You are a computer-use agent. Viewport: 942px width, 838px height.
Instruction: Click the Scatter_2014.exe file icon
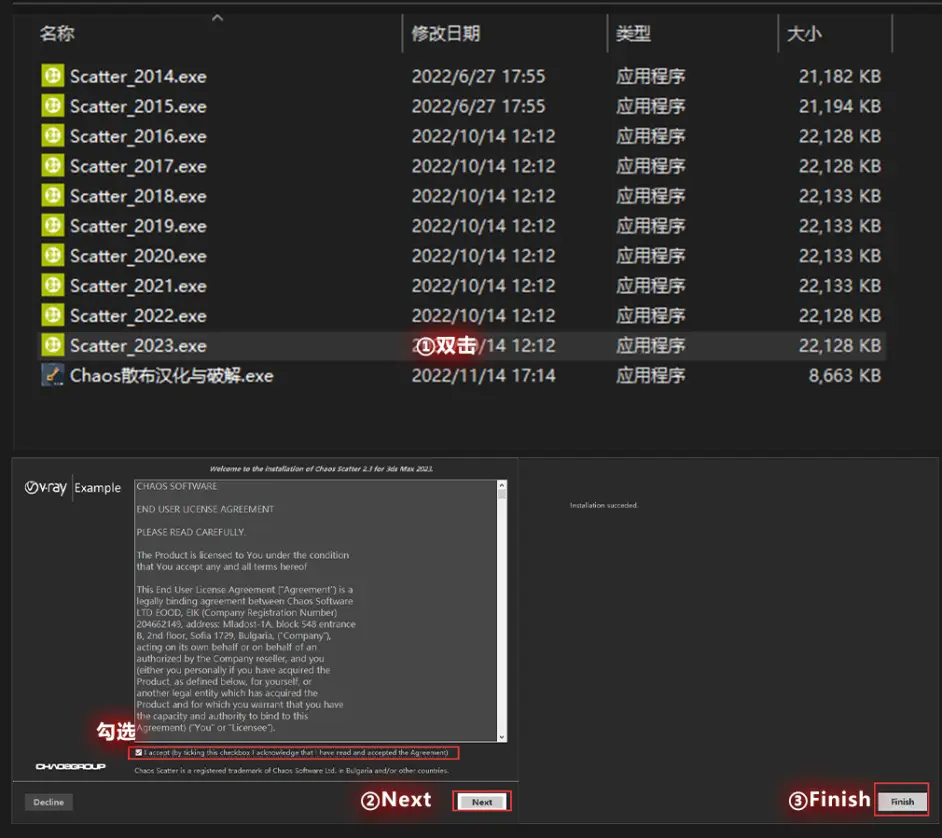[53, 76]
